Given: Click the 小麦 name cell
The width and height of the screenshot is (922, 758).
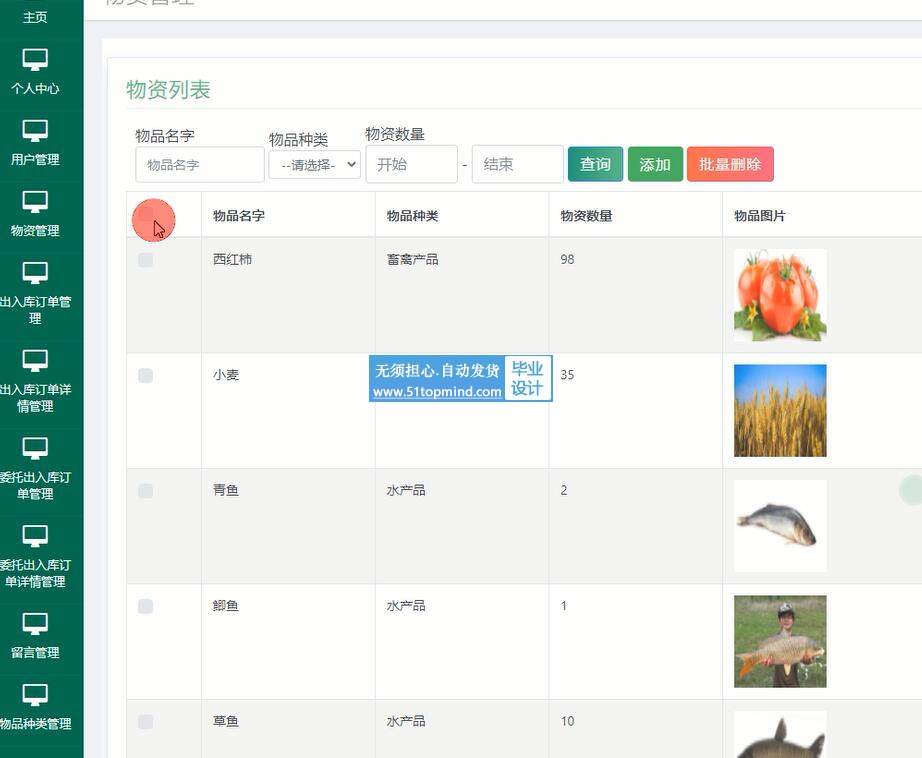Looking at the screenshot, I should tap(226, 375).
